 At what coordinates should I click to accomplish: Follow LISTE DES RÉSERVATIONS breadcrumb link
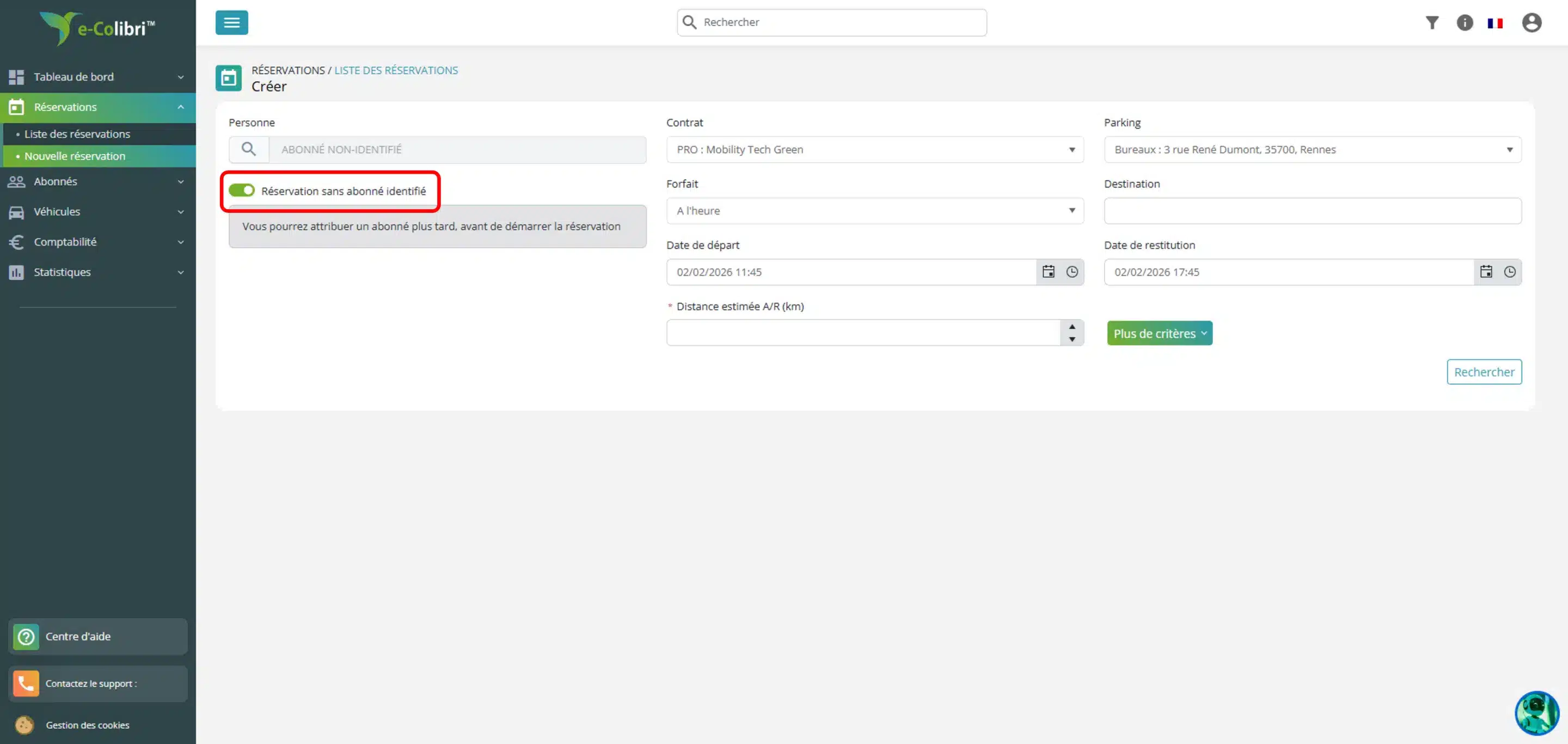[396, 70]
